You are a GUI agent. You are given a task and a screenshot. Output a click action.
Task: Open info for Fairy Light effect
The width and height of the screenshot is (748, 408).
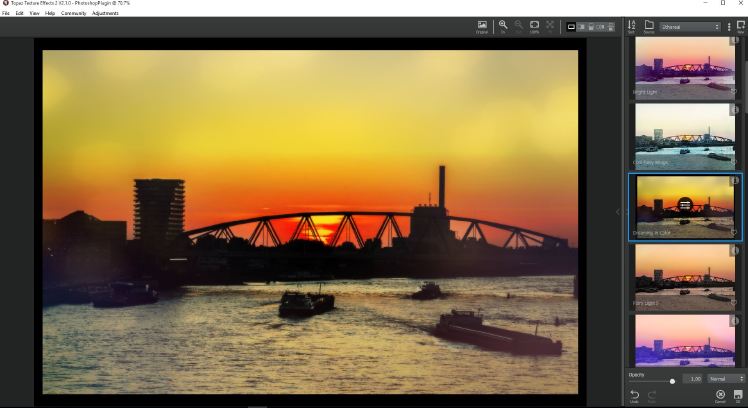(735, 251)
